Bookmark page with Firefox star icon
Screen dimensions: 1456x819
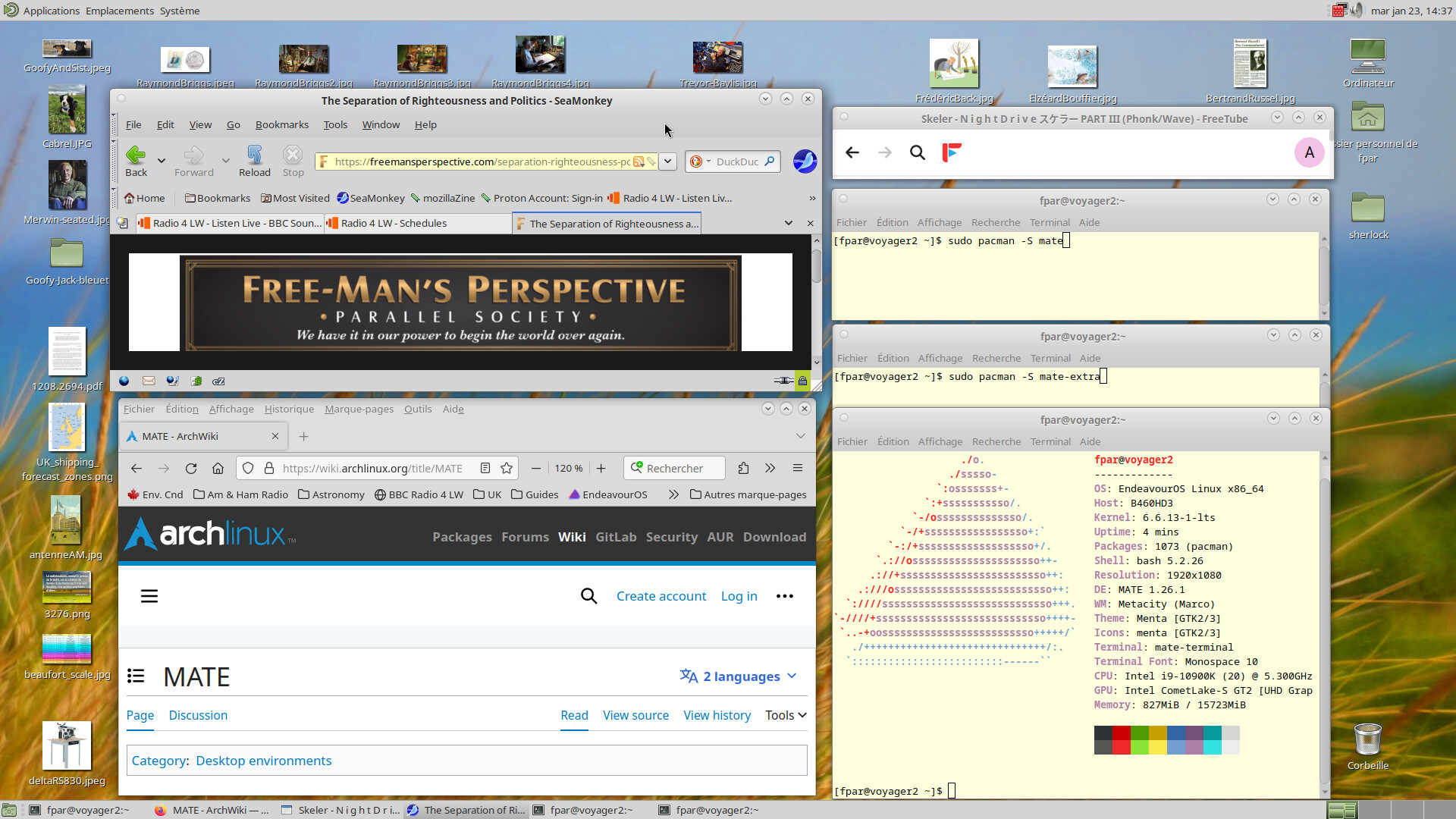click(x=507, y=468)
